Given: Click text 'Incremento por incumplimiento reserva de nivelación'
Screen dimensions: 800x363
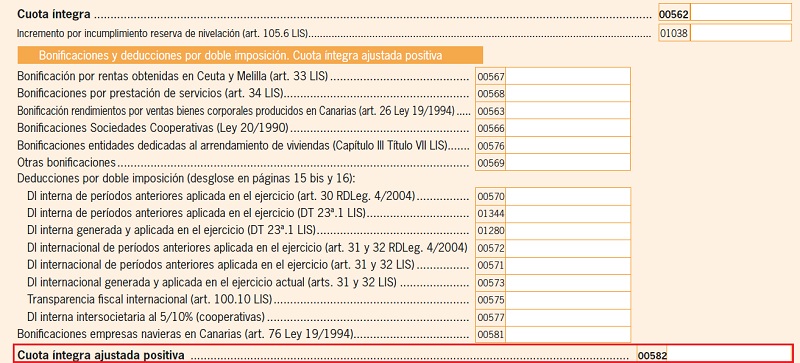Looking at the screenshot, I should [128, 34].
